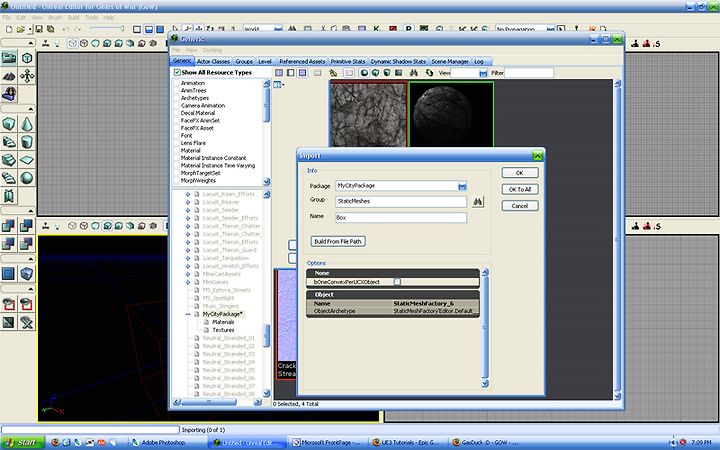This screenshot has width=720, height=450.
Task: Click the CSG Add icon
Action: (x=9, y=225)
